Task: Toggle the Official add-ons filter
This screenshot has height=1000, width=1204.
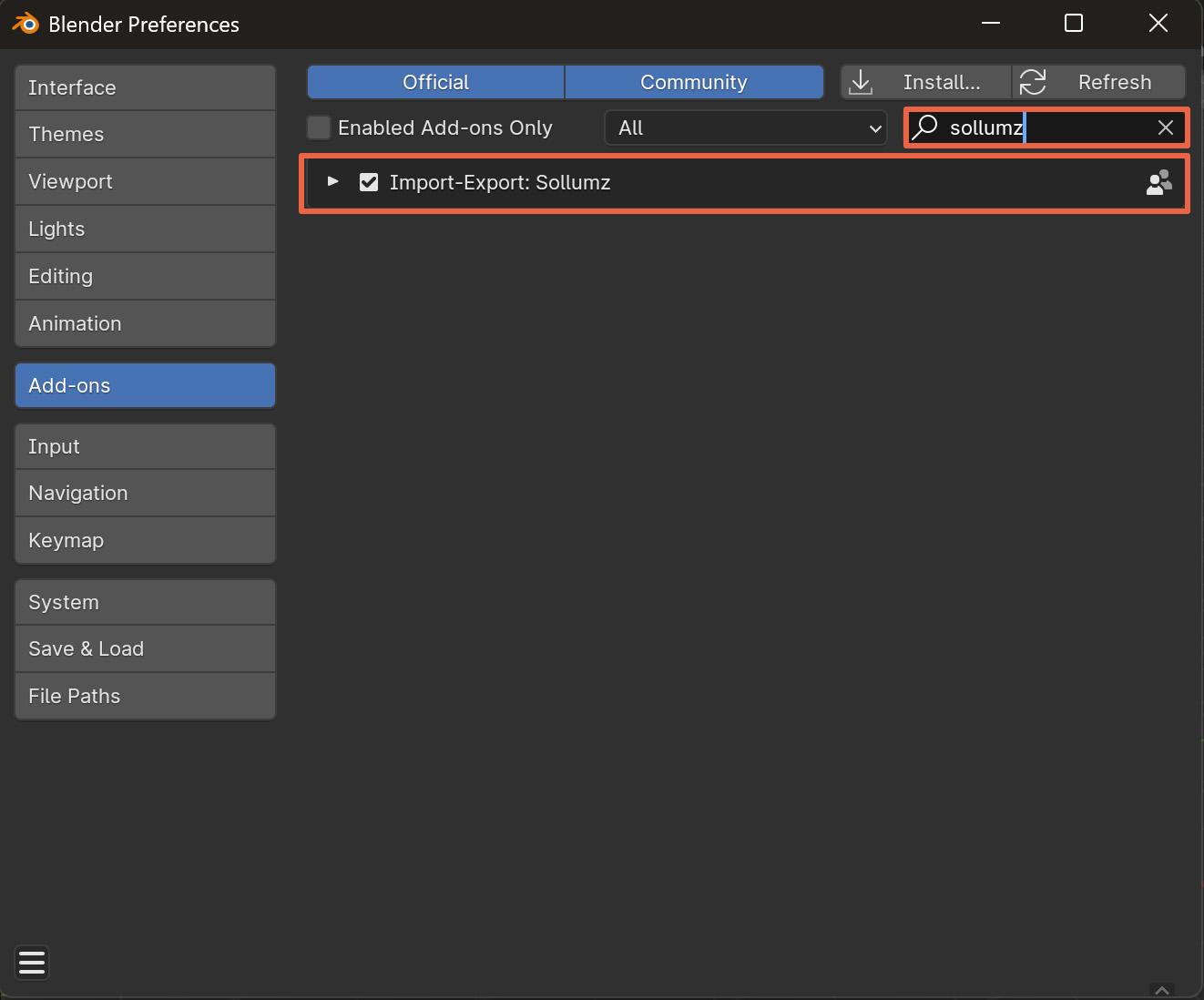Action: pos(435,82)
